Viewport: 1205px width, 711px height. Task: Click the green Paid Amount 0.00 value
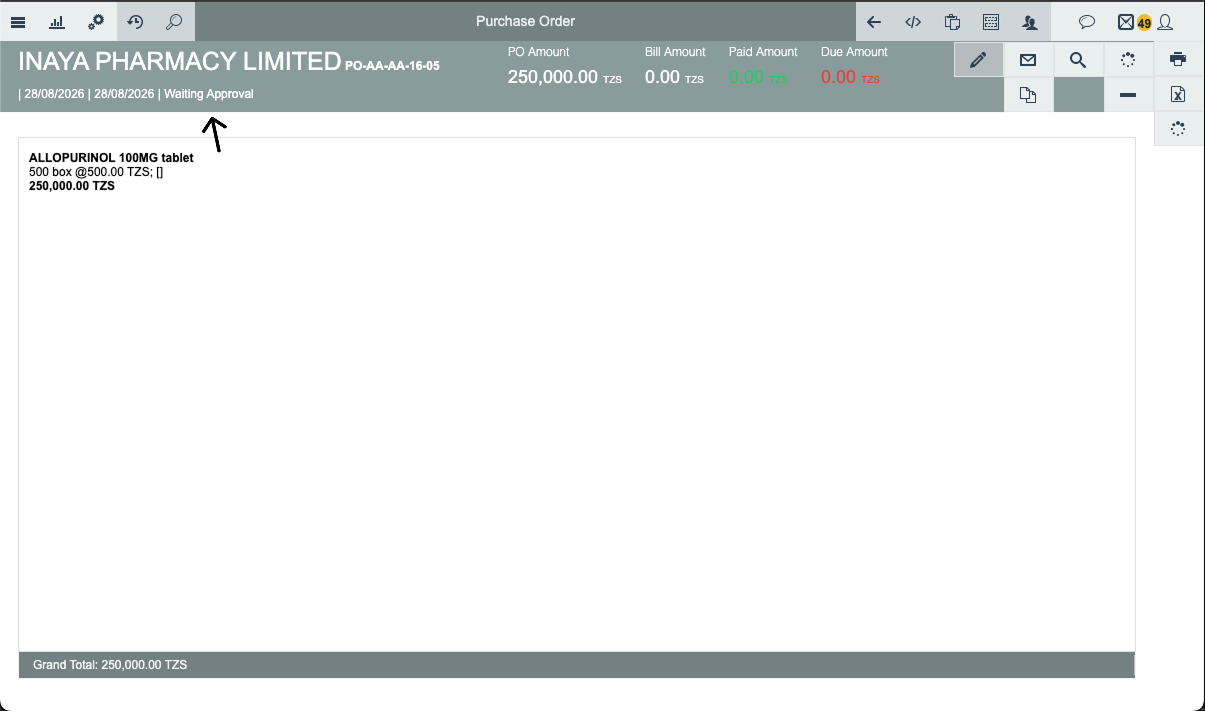747,77
